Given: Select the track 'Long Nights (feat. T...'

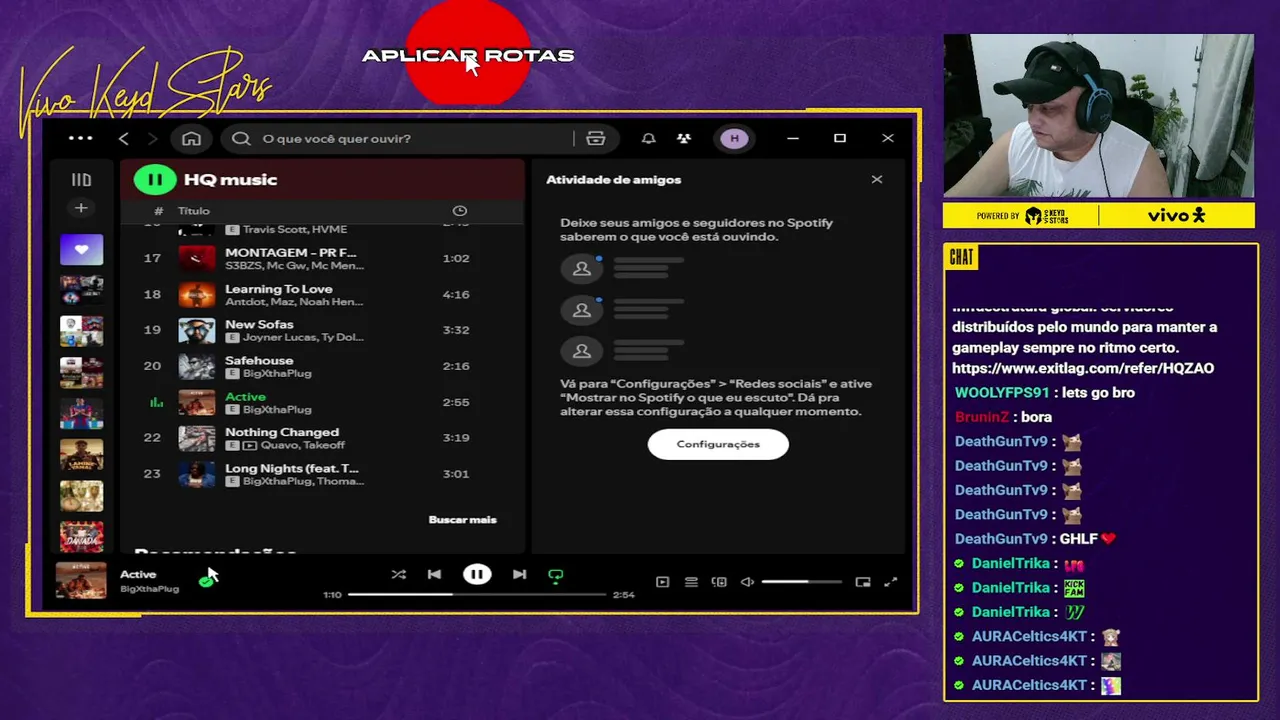Looking at the screenshot, I should click(x=322, y=474).
